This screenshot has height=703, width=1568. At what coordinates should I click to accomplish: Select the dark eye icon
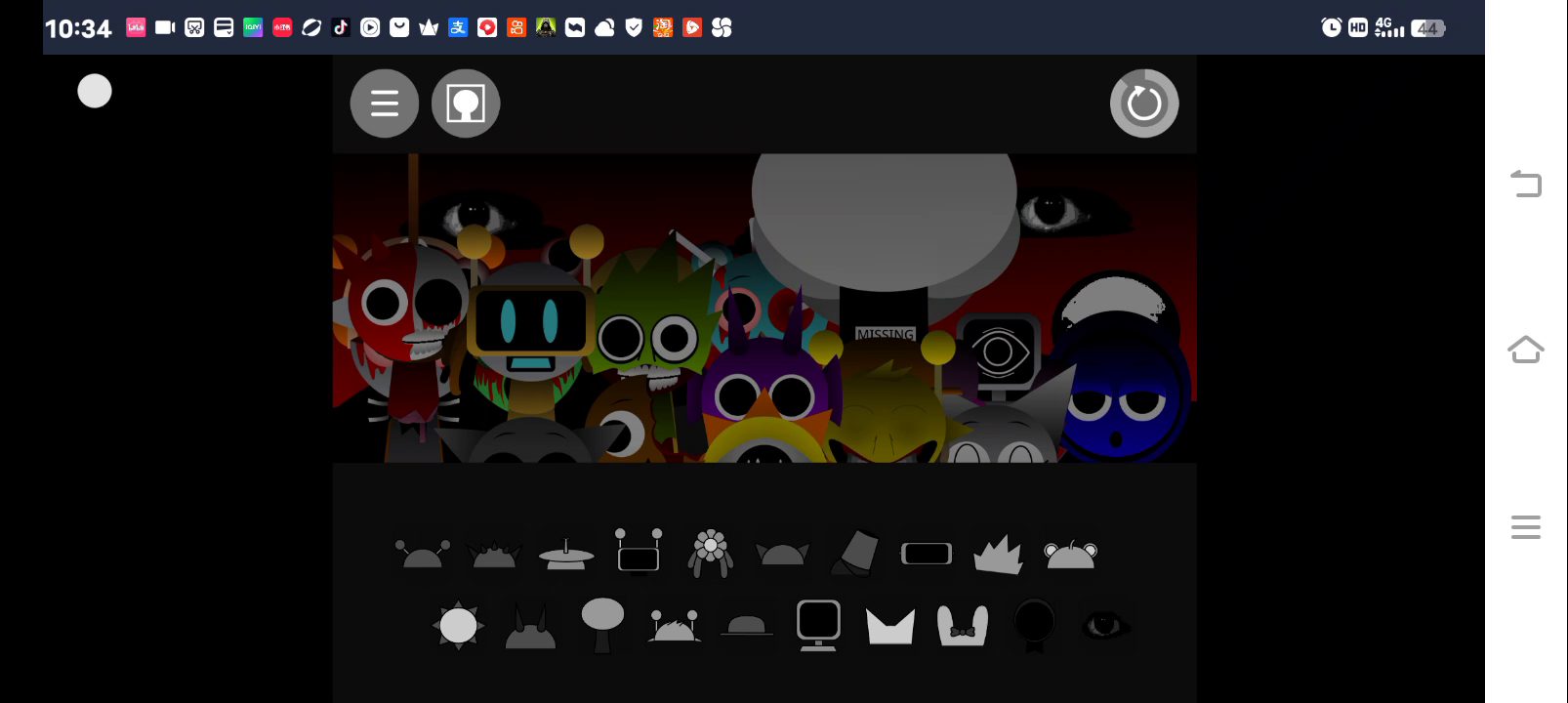(1105, 625)
